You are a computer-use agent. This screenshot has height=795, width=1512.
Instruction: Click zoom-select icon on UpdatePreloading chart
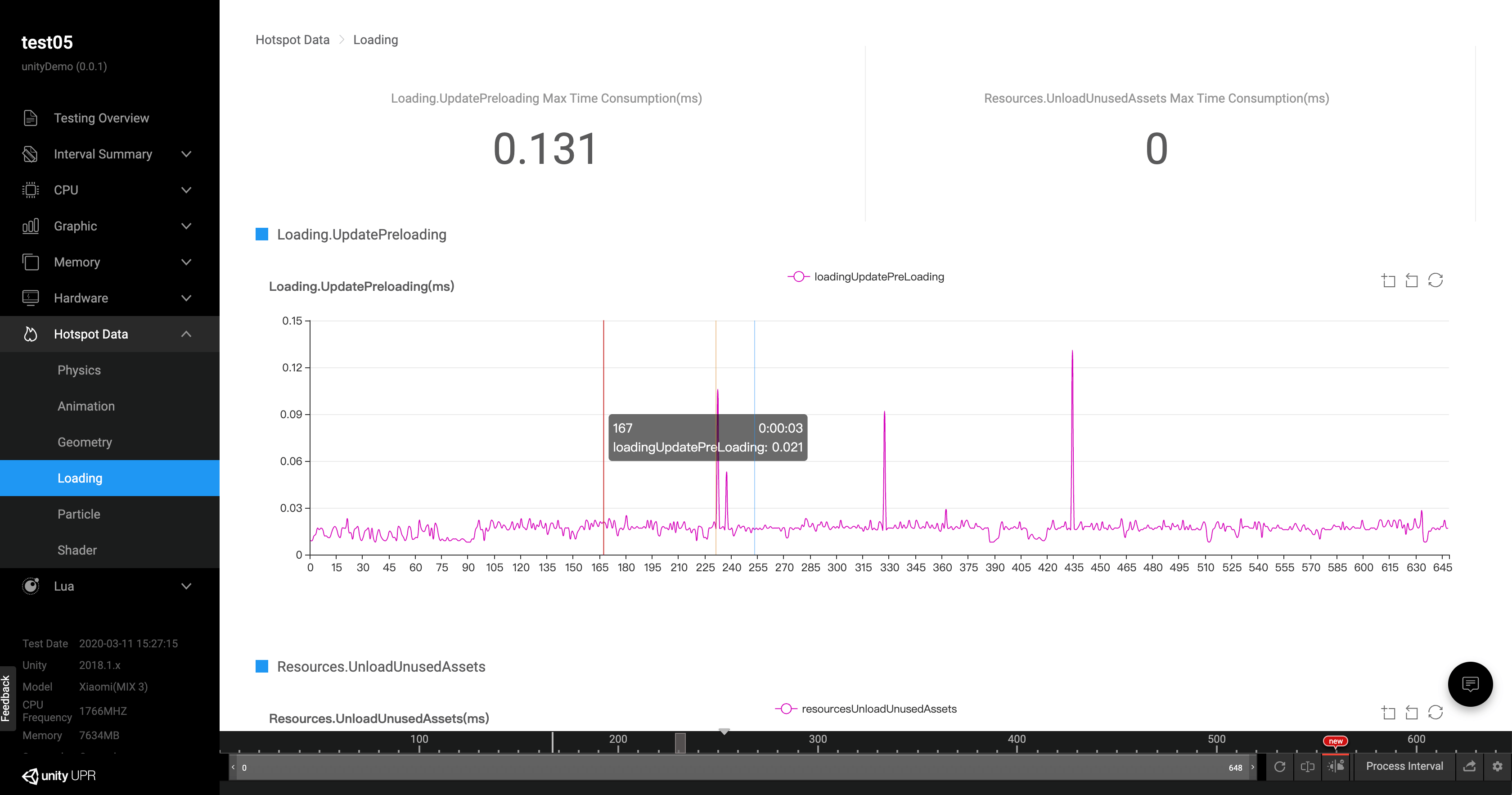(1388, 280)
